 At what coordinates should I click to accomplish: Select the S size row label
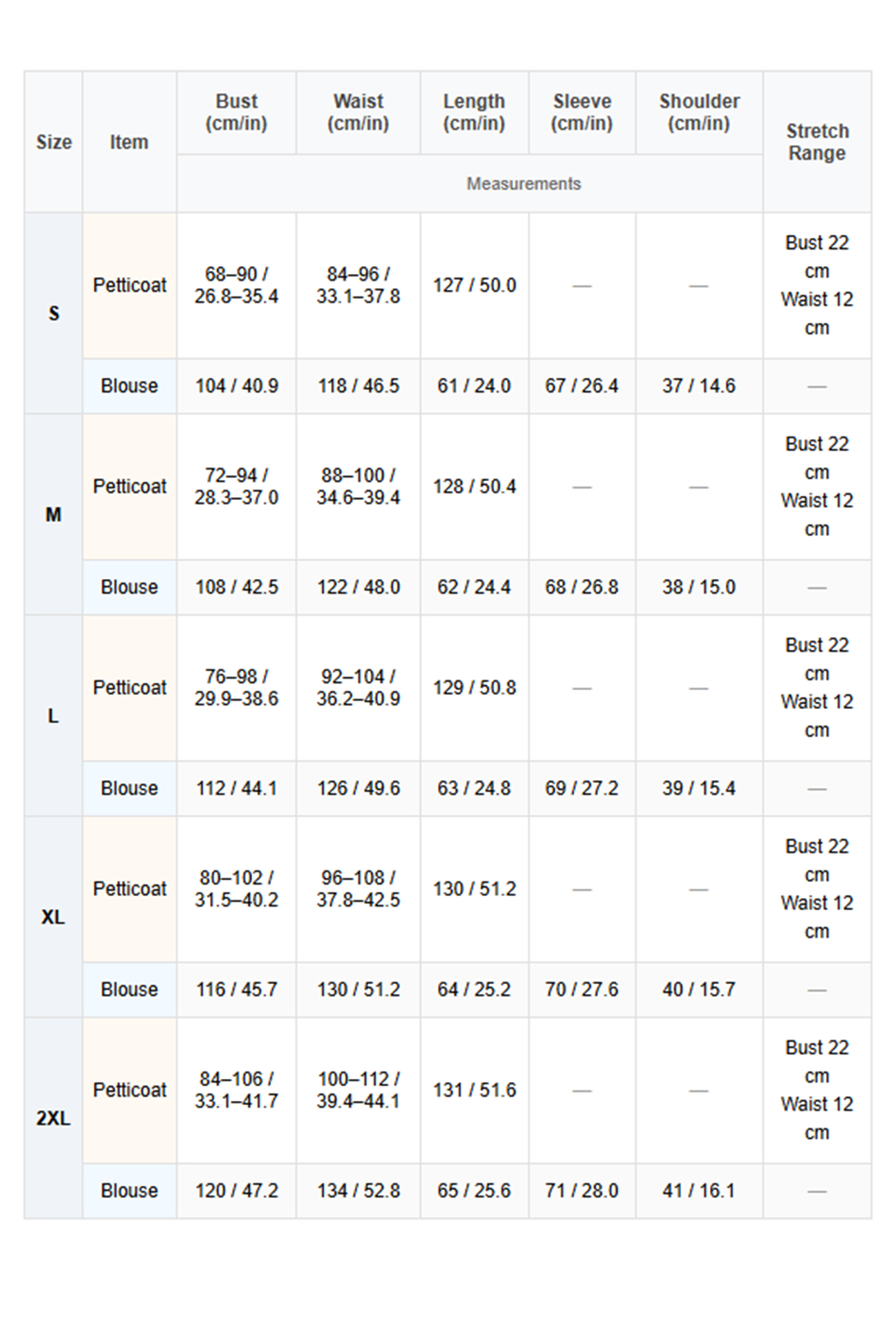[x=54, y=314]
